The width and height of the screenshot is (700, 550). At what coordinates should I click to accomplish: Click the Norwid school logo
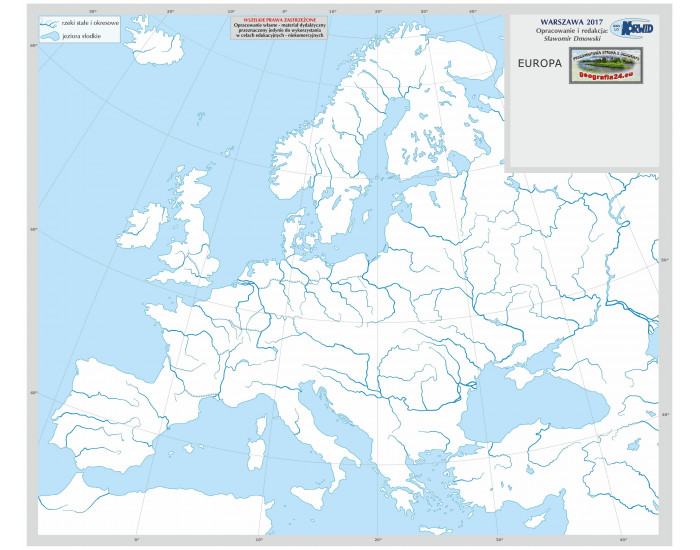coord(632,28)
